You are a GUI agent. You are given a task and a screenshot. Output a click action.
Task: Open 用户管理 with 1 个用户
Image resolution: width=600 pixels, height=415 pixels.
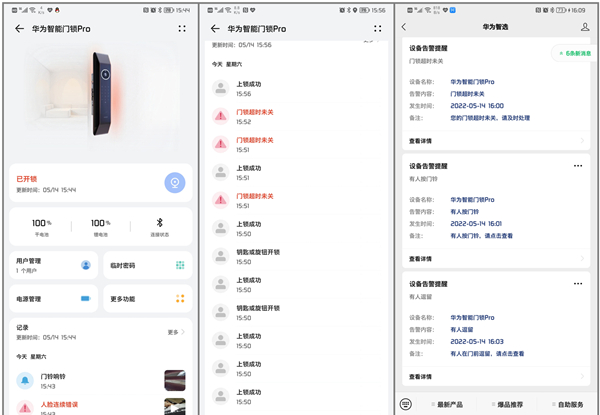pyautogui.click(x=54, y=265)
